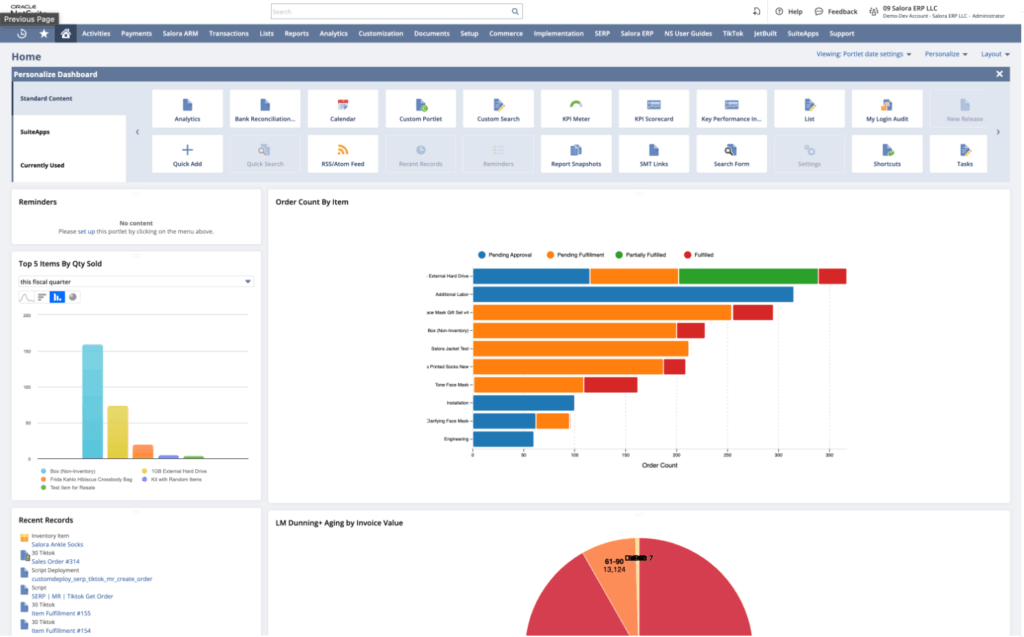The width and height of the screenshot is (1024, 637).
Task: Select the SuiteApps tab in Personalize Dashboard
Action: tap(36, 132)
